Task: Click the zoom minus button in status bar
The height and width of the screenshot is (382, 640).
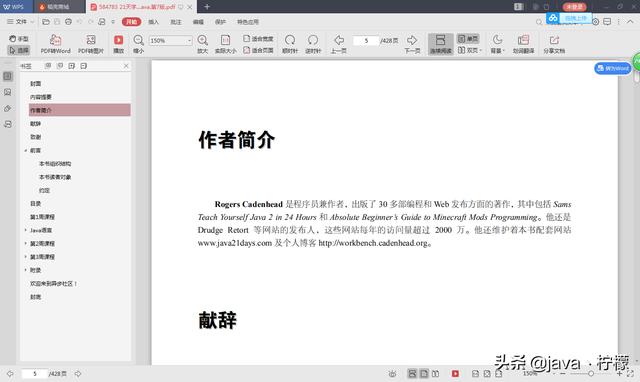Action: (x=562, y=373)
